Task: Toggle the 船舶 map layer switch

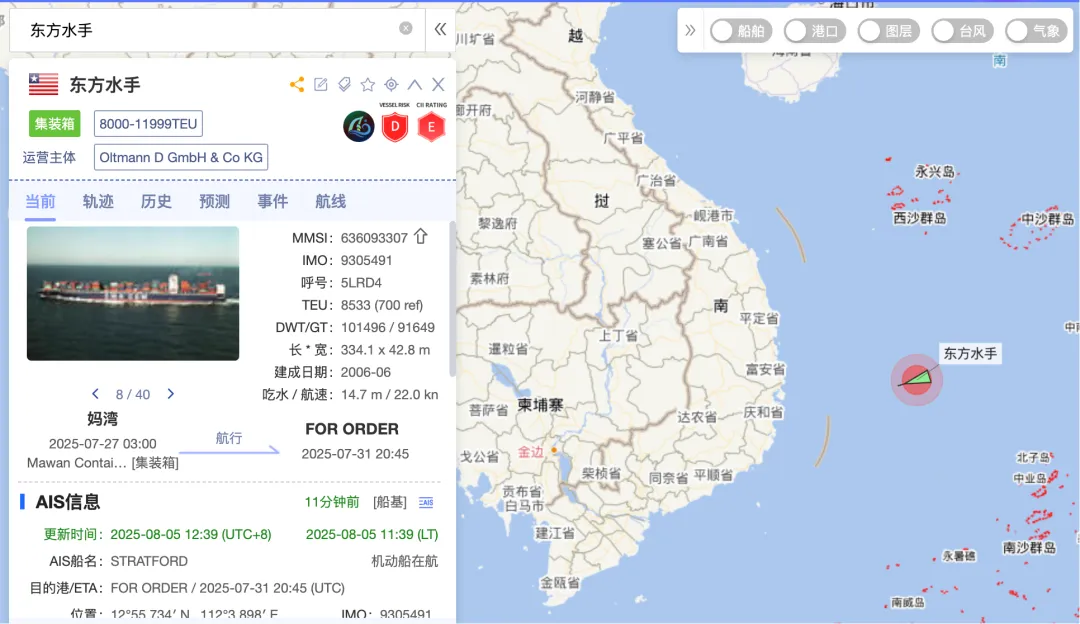Action: (740, 31)
